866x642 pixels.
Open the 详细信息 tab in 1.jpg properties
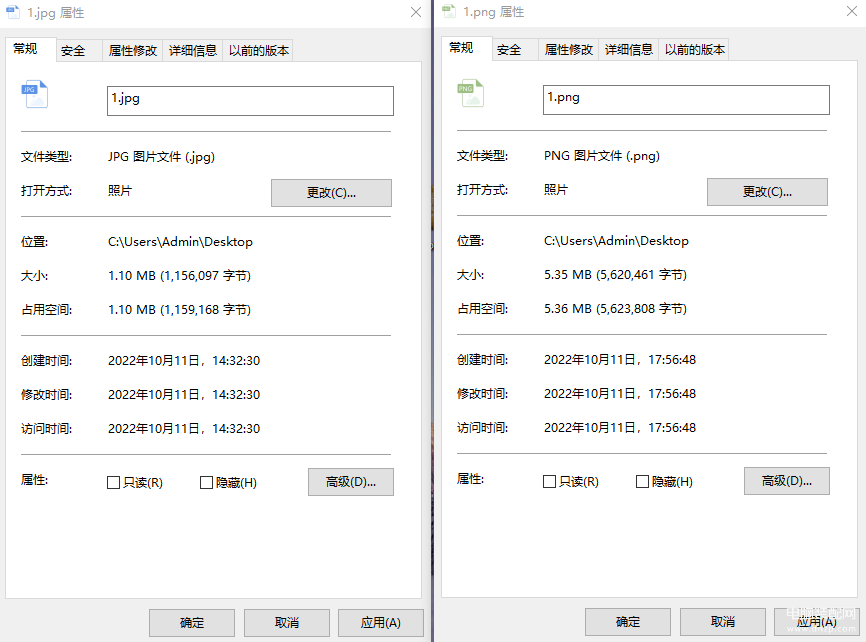(193, 51)
